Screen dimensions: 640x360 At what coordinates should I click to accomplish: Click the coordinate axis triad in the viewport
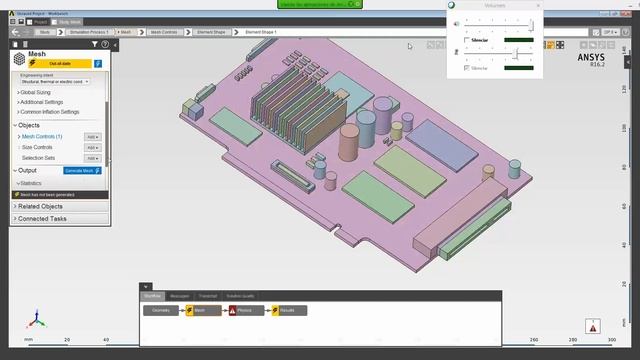(37, 319)
